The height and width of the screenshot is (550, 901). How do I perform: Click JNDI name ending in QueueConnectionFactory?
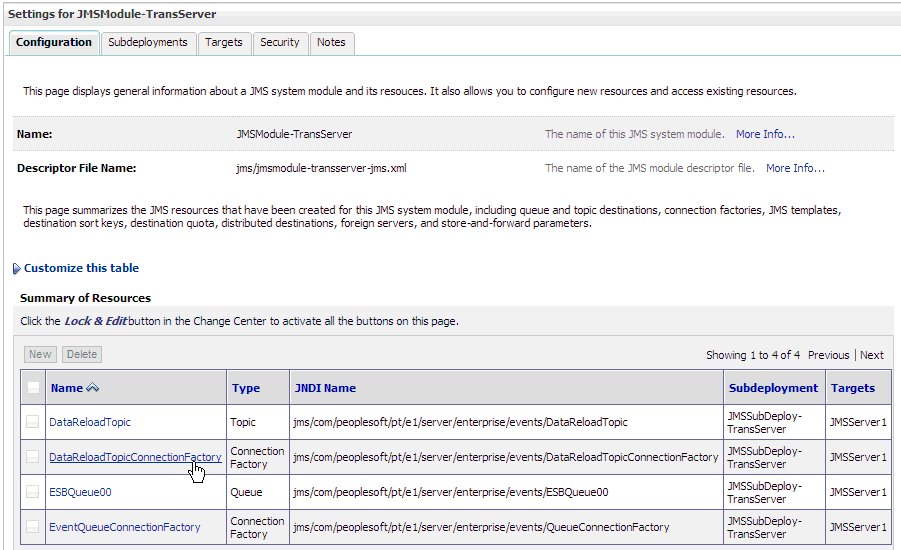coord(481,527)
